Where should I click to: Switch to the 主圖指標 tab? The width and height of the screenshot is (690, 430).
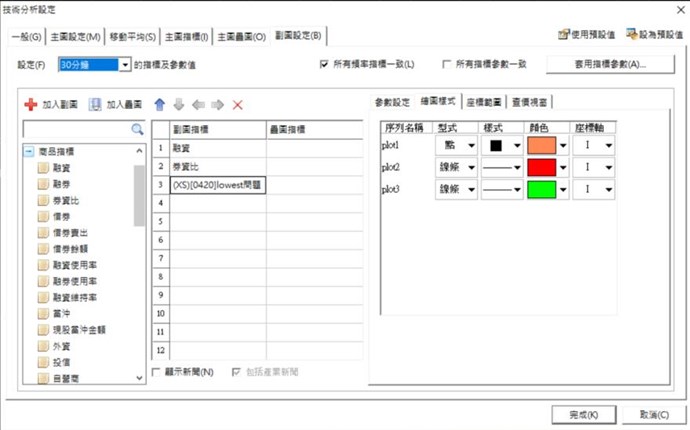186,37
